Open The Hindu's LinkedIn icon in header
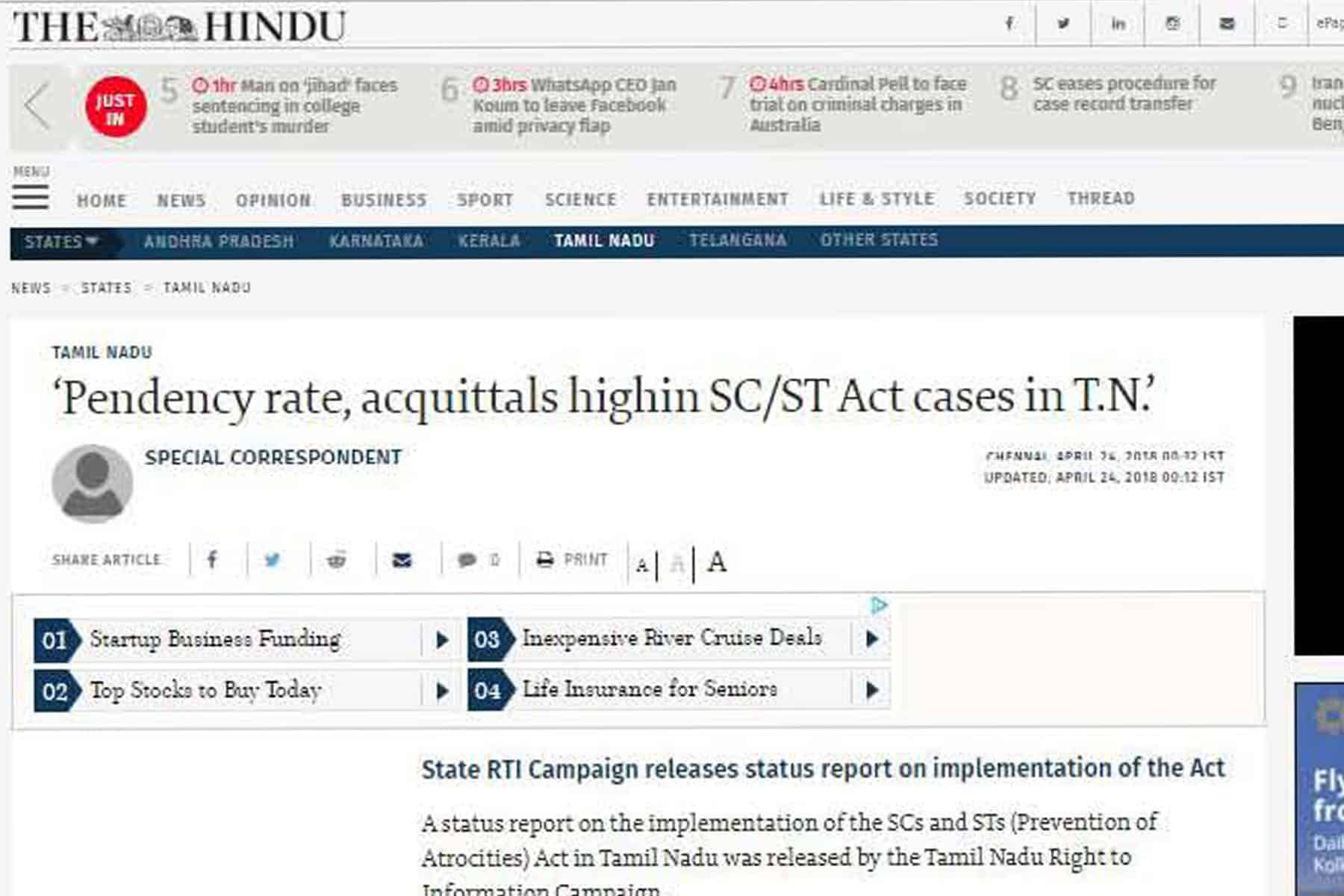 tap(1118, 24)
